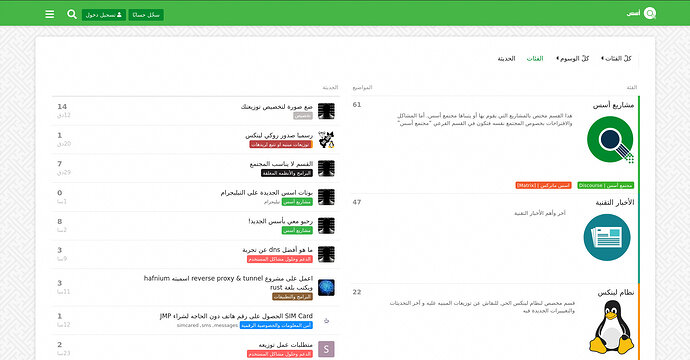Click avatar beside ضع صورة لتخصيص توزيعتك topic
690x360 pixels.
326,111
